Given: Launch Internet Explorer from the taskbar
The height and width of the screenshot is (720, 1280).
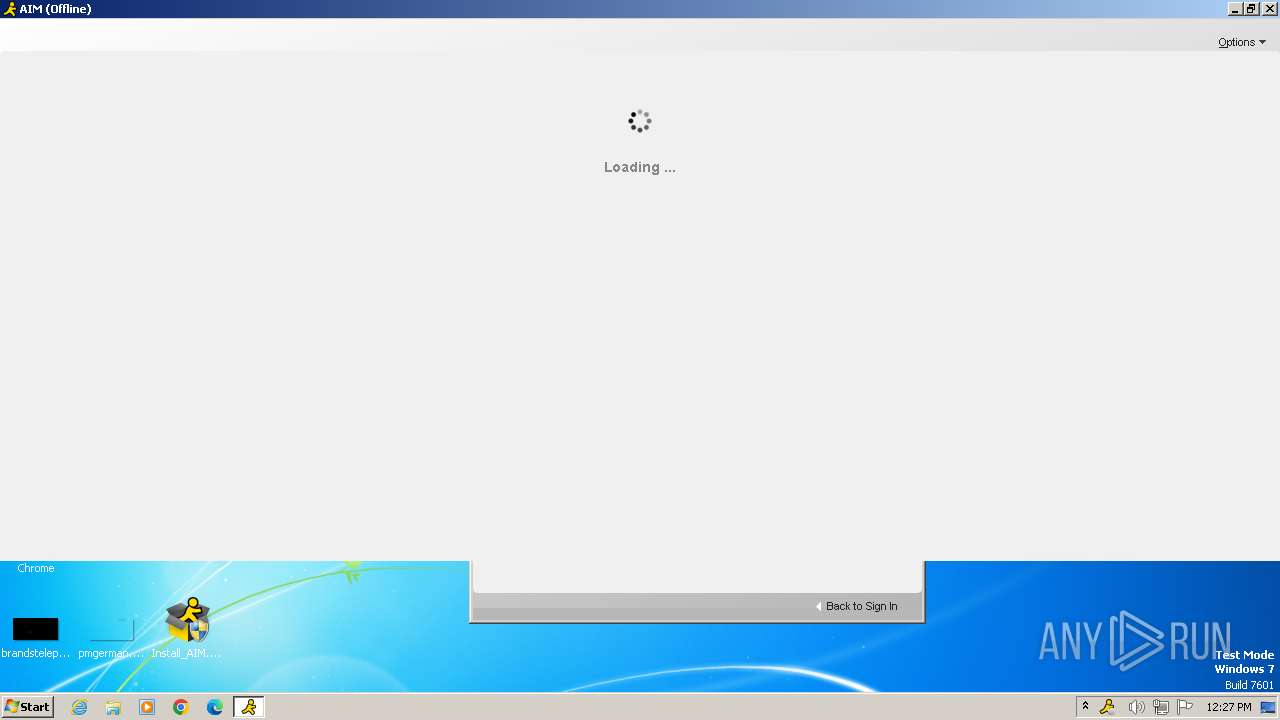Looking at the screenshot, I should 79,707.
